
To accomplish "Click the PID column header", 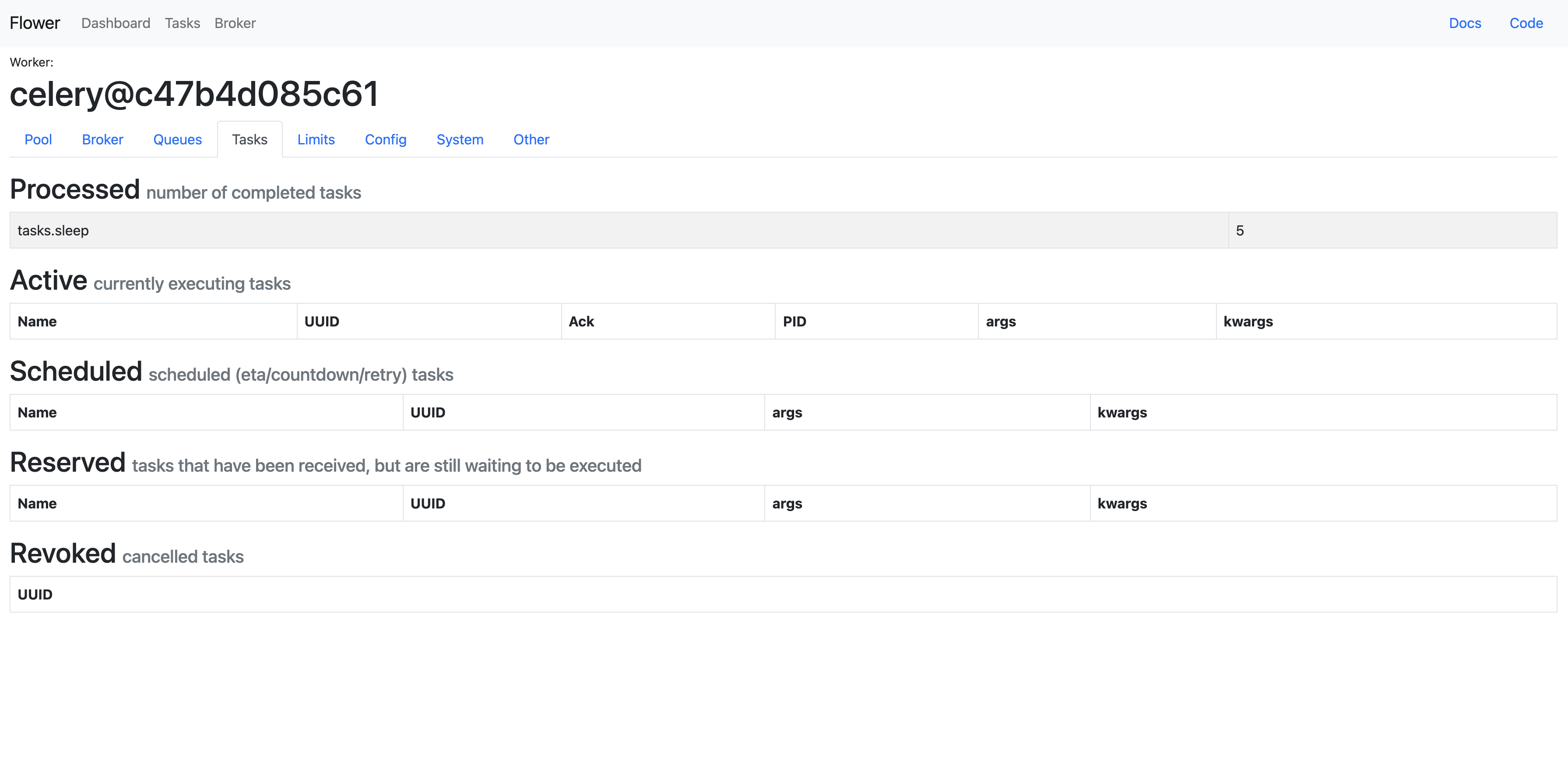I will tap(795, 321).
